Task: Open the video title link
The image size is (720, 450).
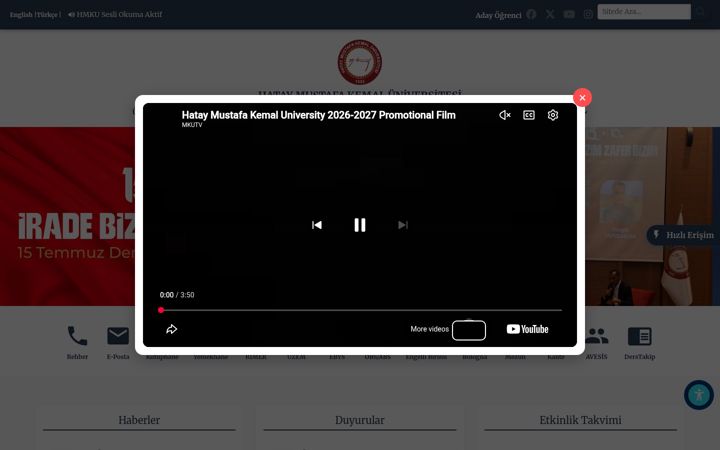Action: tap(318, 115)
